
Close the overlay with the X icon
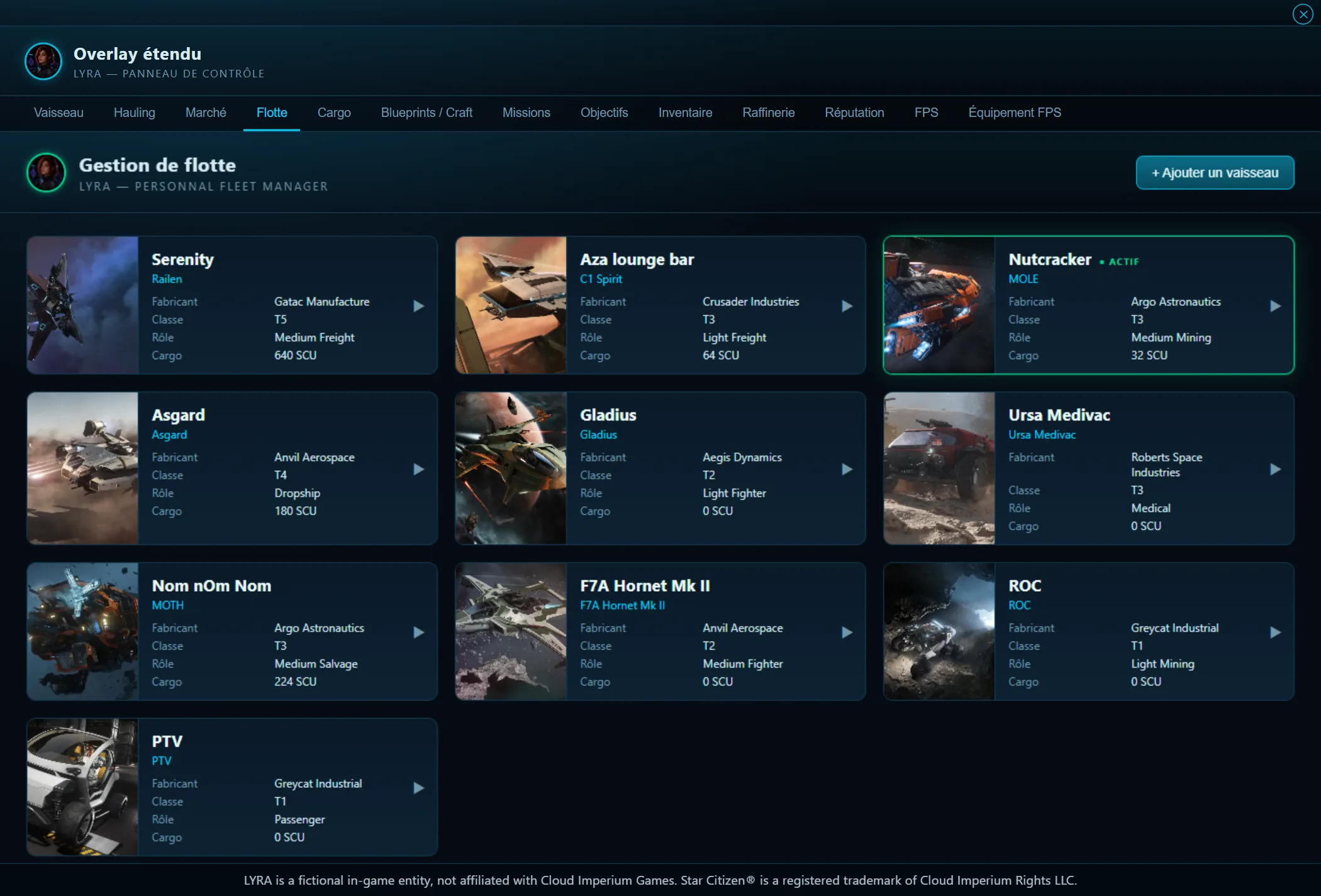(1303, 14)
